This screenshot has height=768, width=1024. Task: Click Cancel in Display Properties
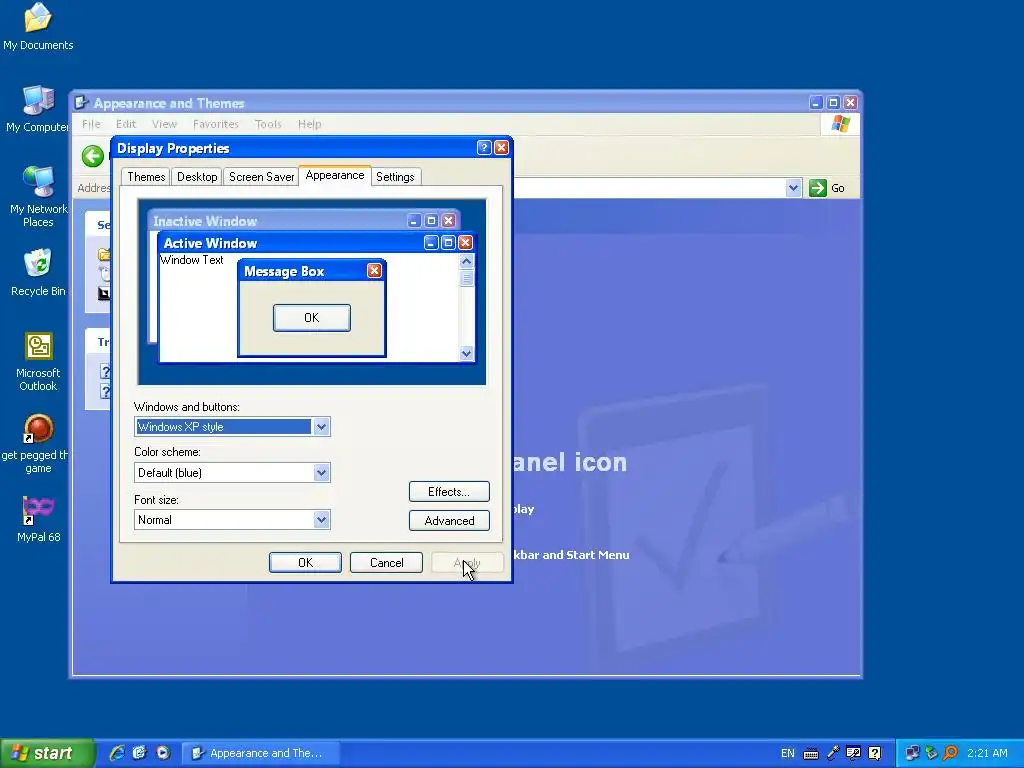click(386, 562)
